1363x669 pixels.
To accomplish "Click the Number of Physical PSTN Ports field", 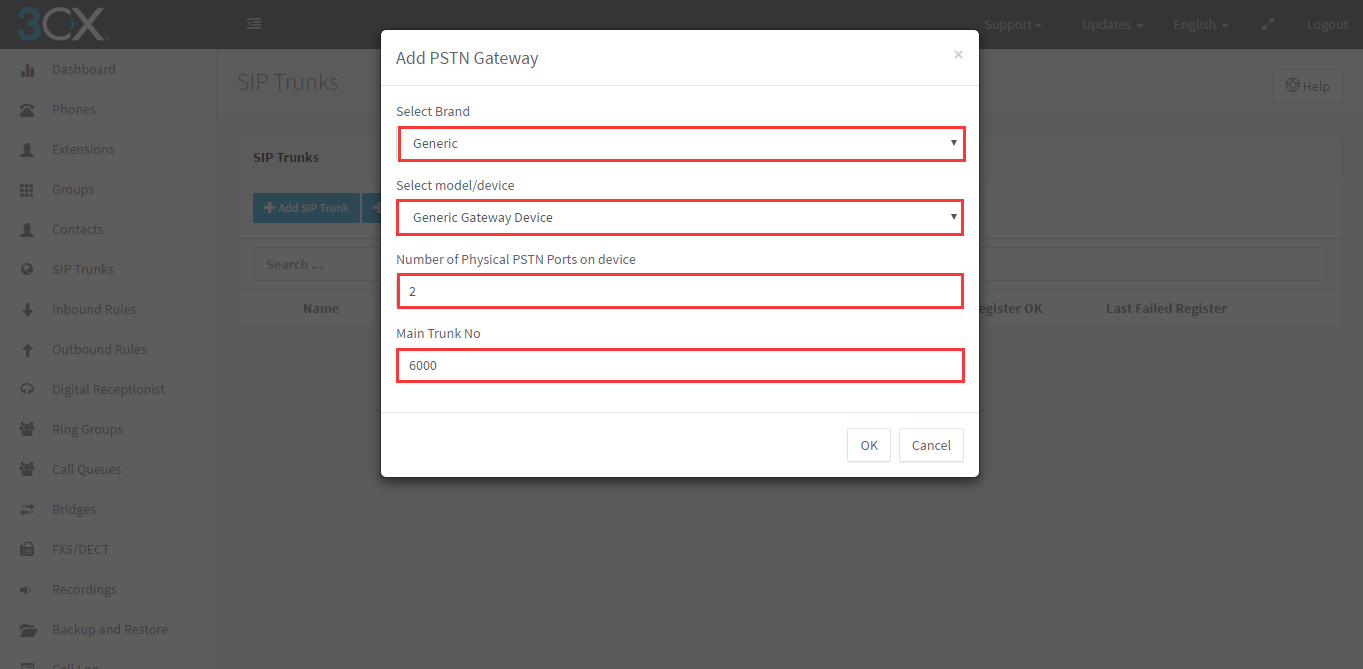I will coord(681,291).
